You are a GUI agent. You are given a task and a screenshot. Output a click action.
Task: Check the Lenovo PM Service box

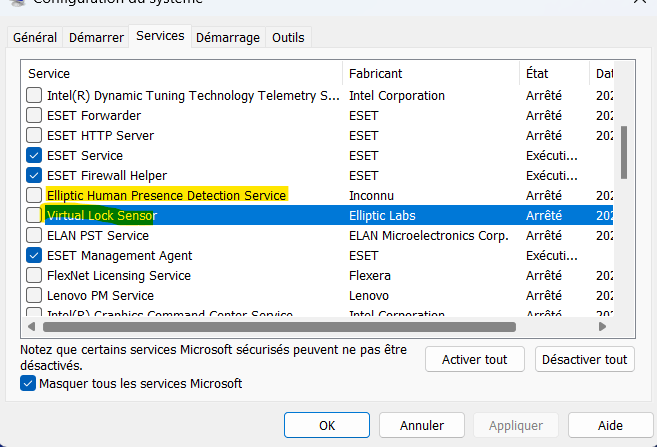pyautogui.click(x=34, y=295)
